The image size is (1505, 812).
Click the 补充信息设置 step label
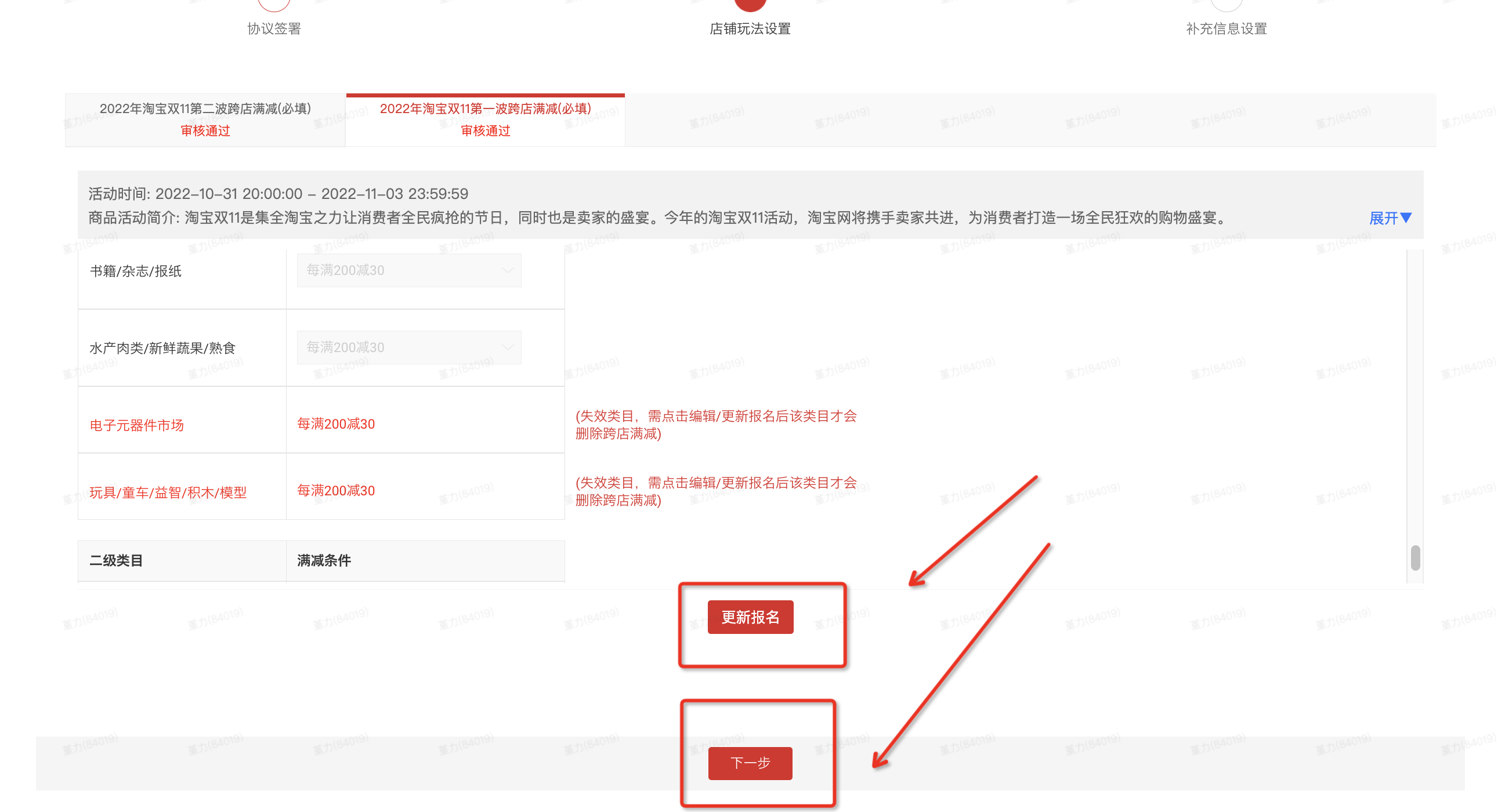click(1227, 28)
